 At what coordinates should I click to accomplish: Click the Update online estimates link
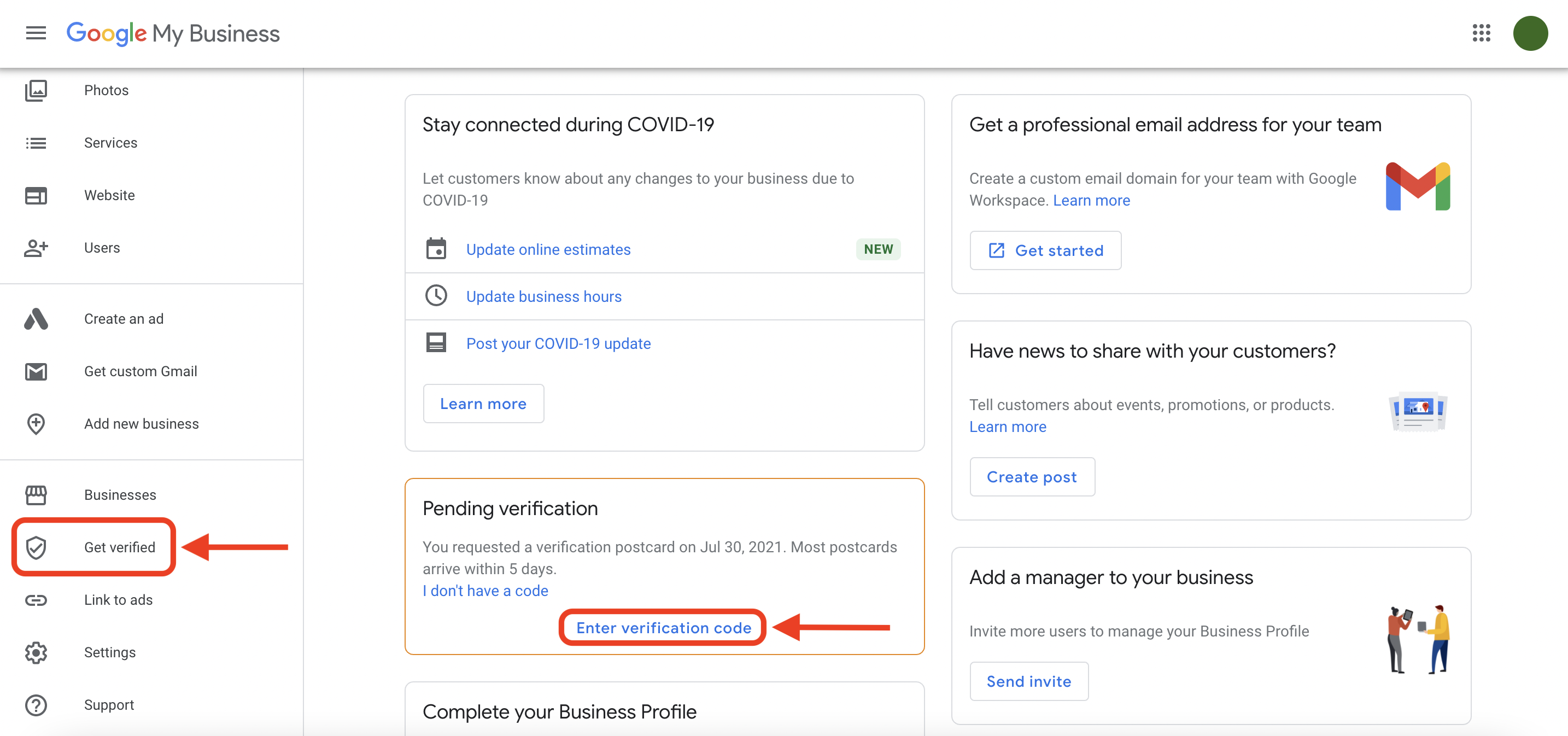(548, 249)
